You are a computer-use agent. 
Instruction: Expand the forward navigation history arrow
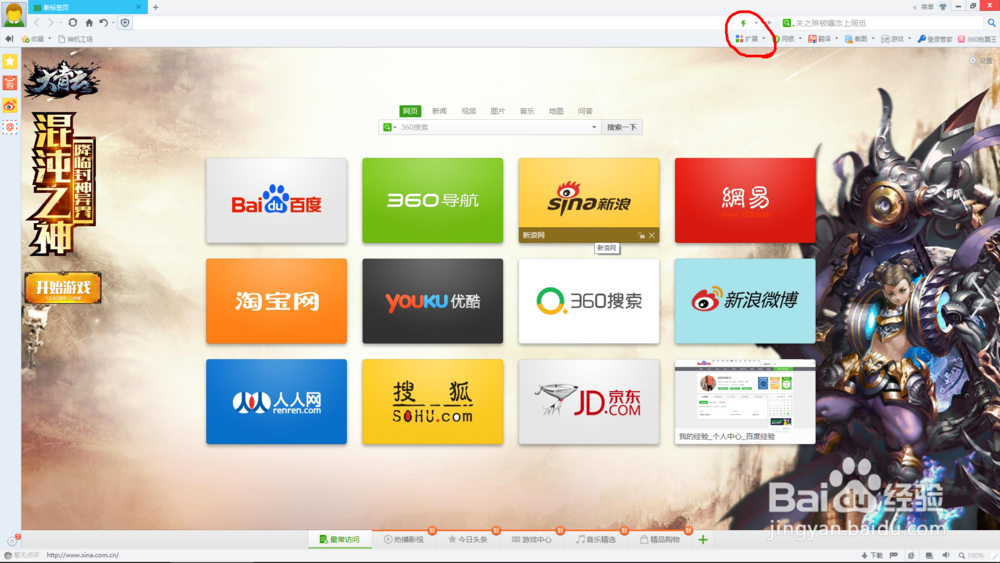tap(61, 23)
